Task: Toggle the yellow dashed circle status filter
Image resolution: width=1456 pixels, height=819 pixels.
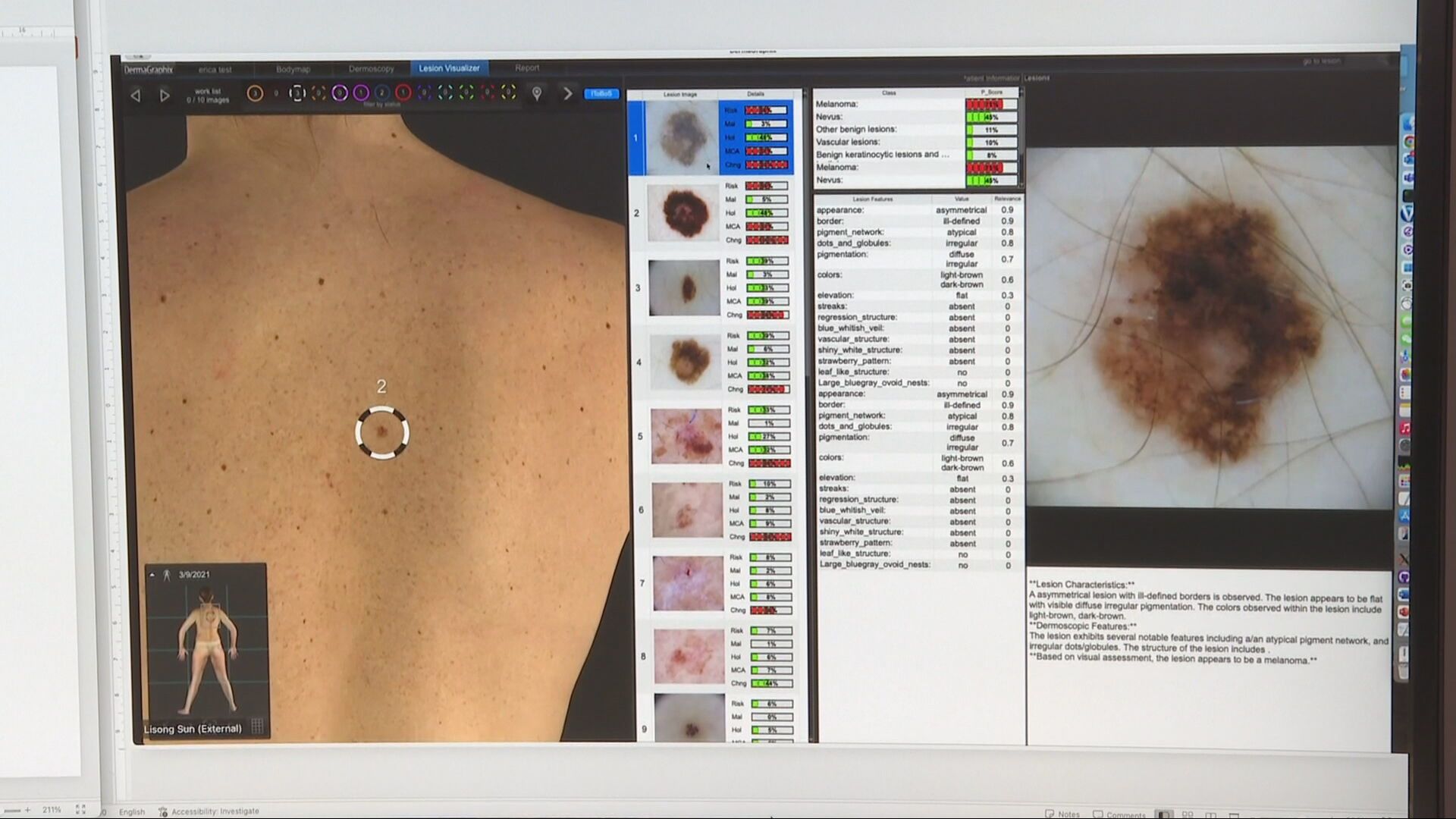Action: coord(509,93)
